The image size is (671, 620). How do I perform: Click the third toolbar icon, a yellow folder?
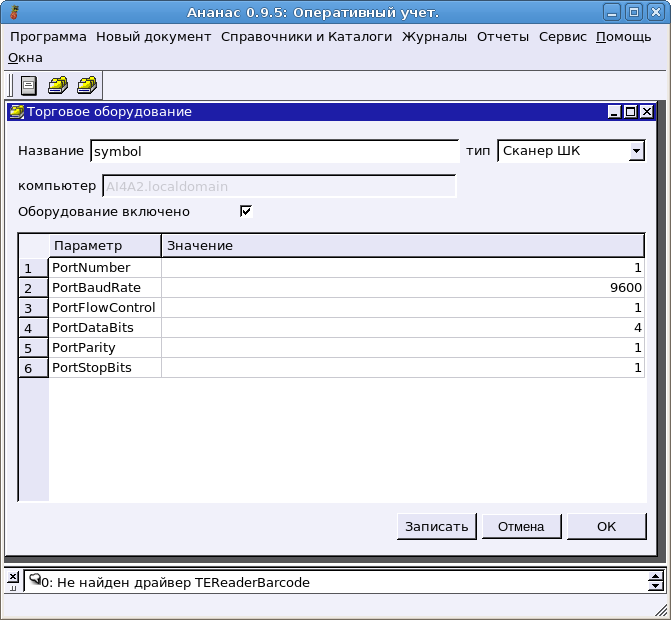[x=87, y=85]
